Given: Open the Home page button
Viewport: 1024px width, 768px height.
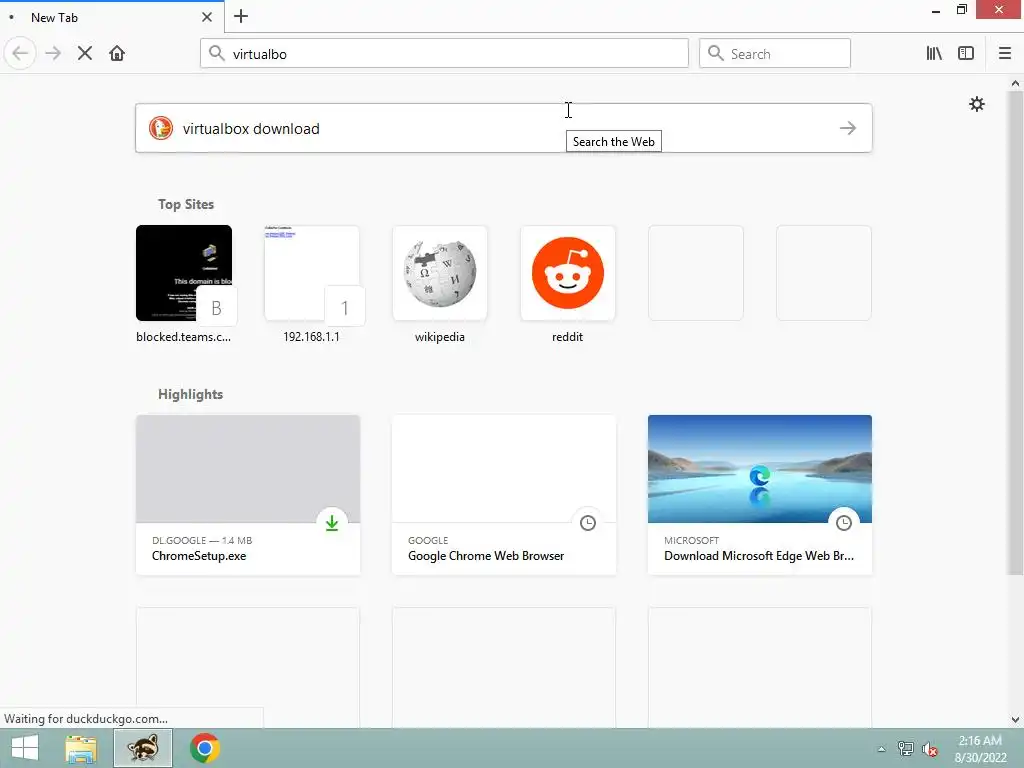Looking at the screenshot, I should pos(117,54).
